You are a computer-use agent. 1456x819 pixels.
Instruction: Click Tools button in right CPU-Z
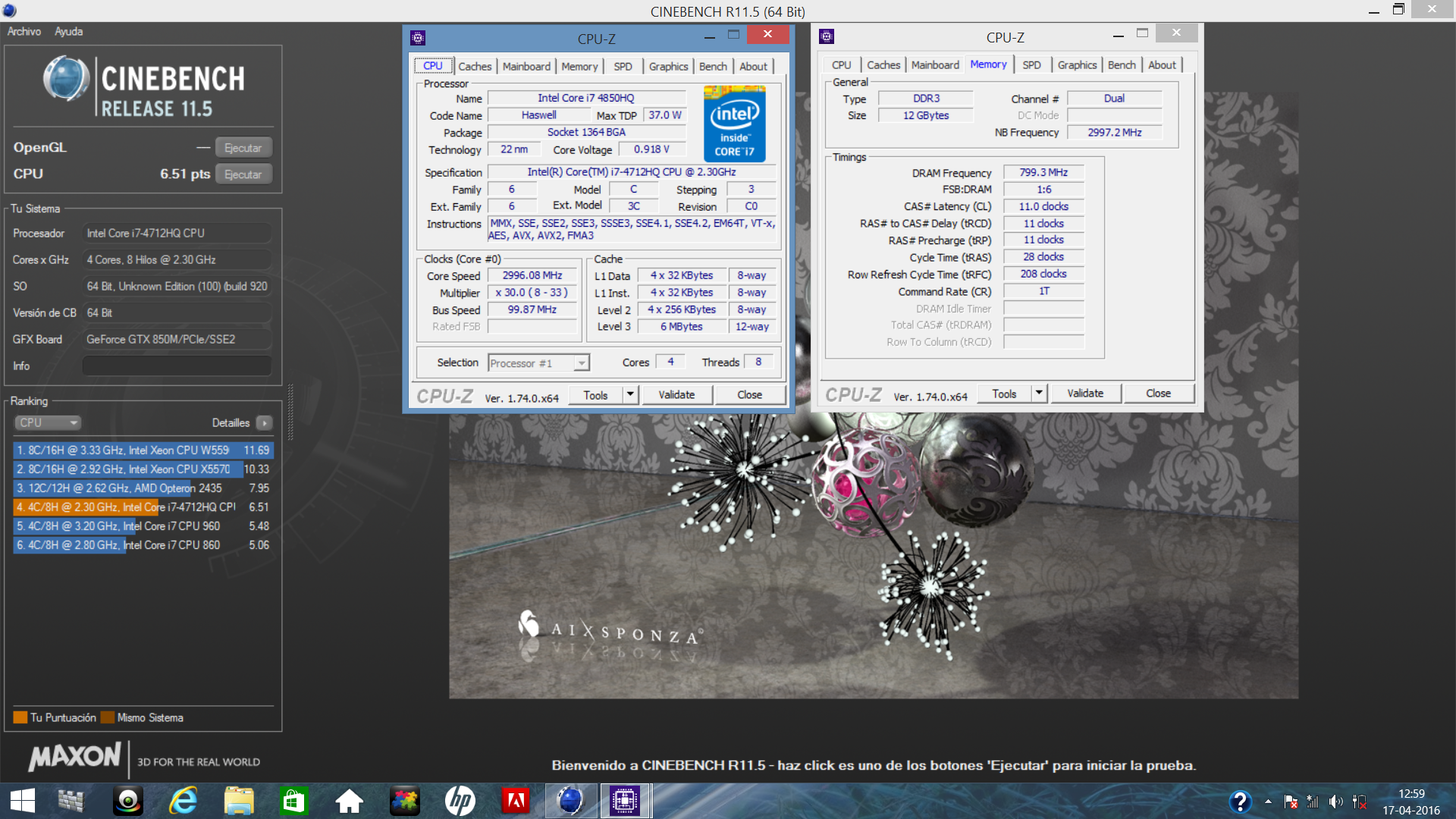click(x=1004, y=394)
